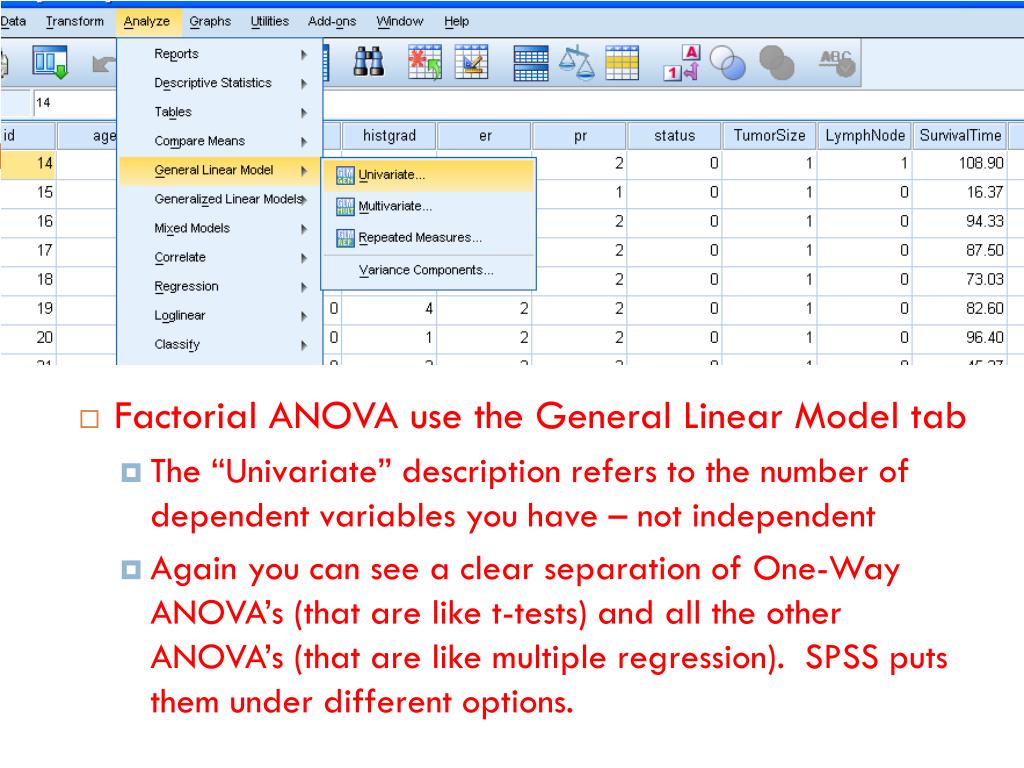Click the Select Cases toolbar icon
The image size is (1024, 768).
[x=622, y=63]
